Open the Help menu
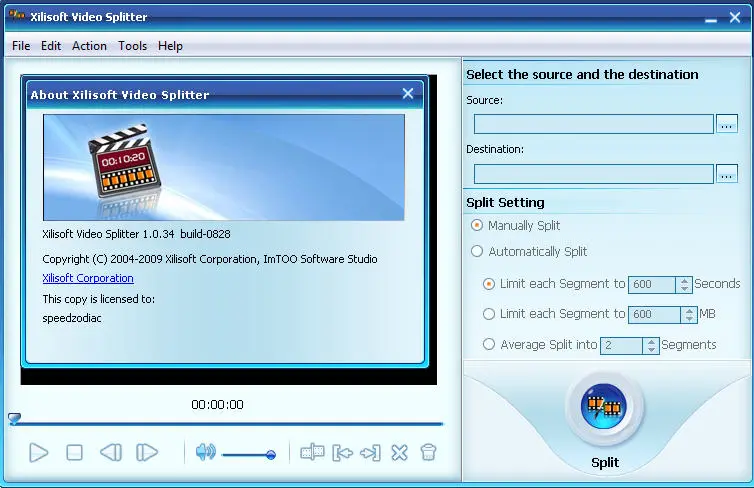 (x=170, y=46)
